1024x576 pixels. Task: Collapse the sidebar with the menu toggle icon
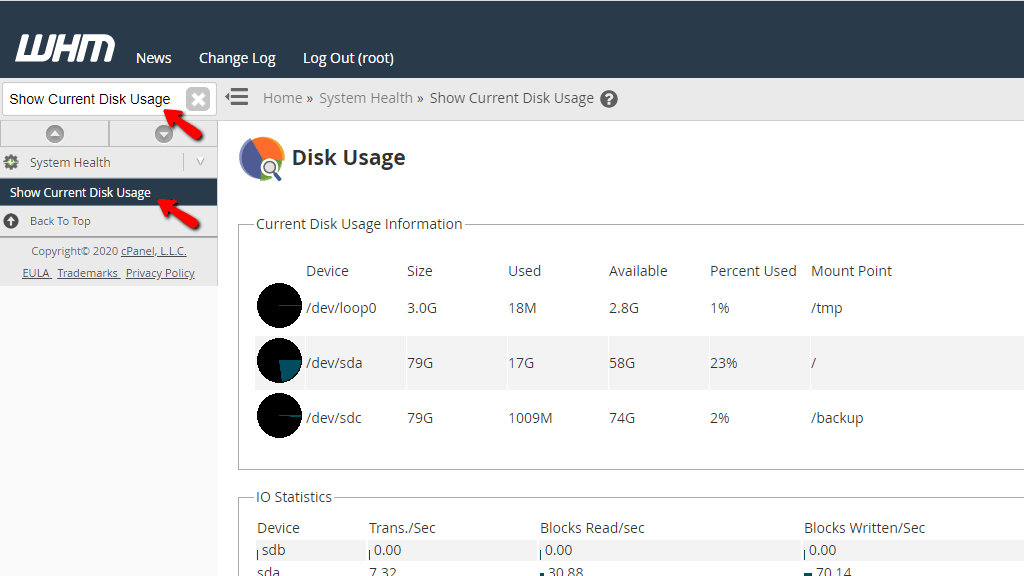pos(237,97)
